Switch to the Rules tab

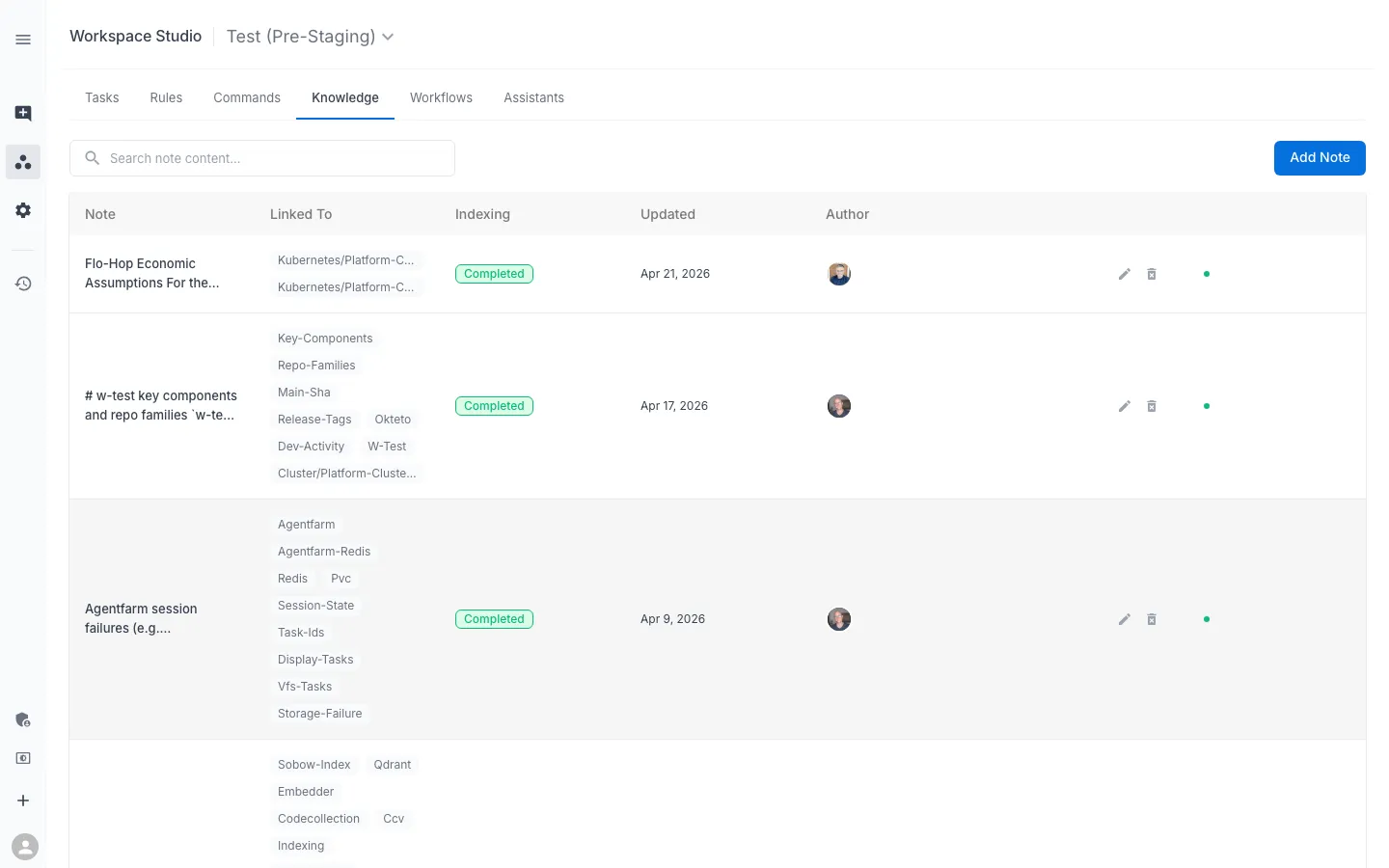(166, 97)
